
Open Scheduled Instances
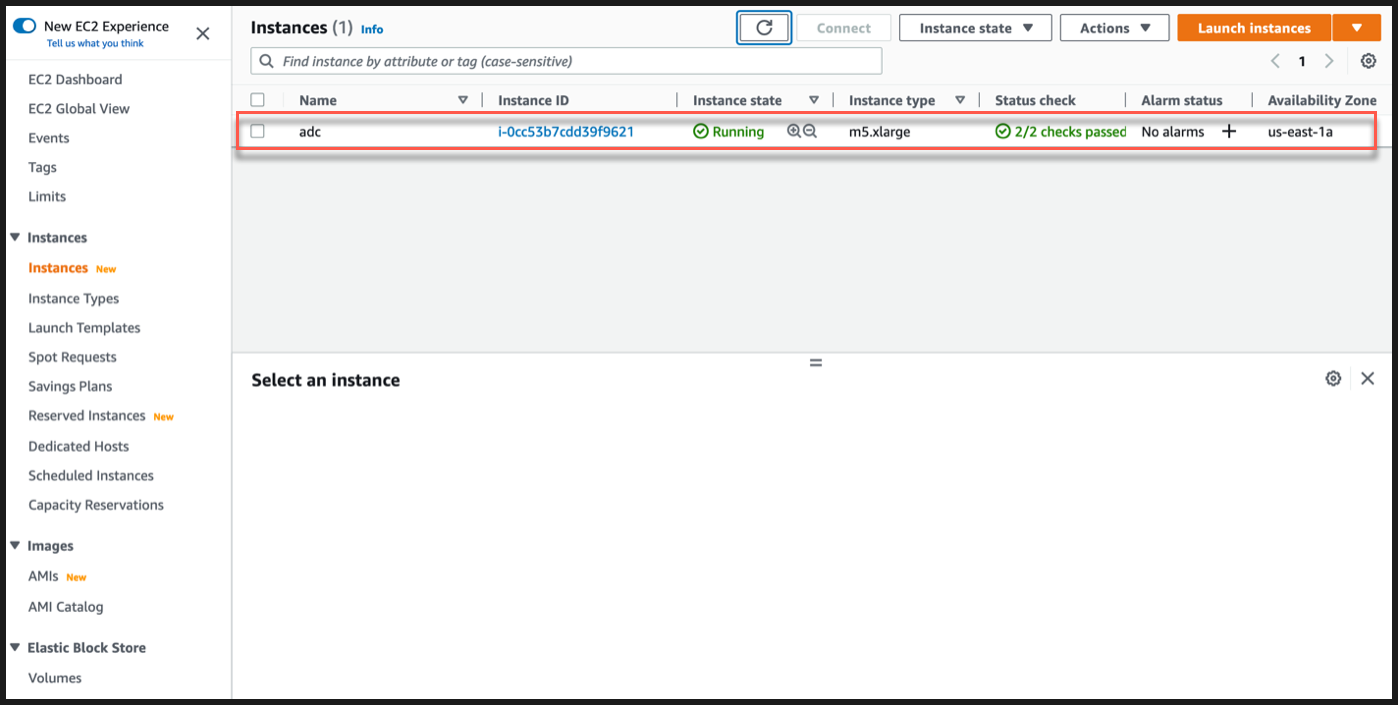coord(91,475)
